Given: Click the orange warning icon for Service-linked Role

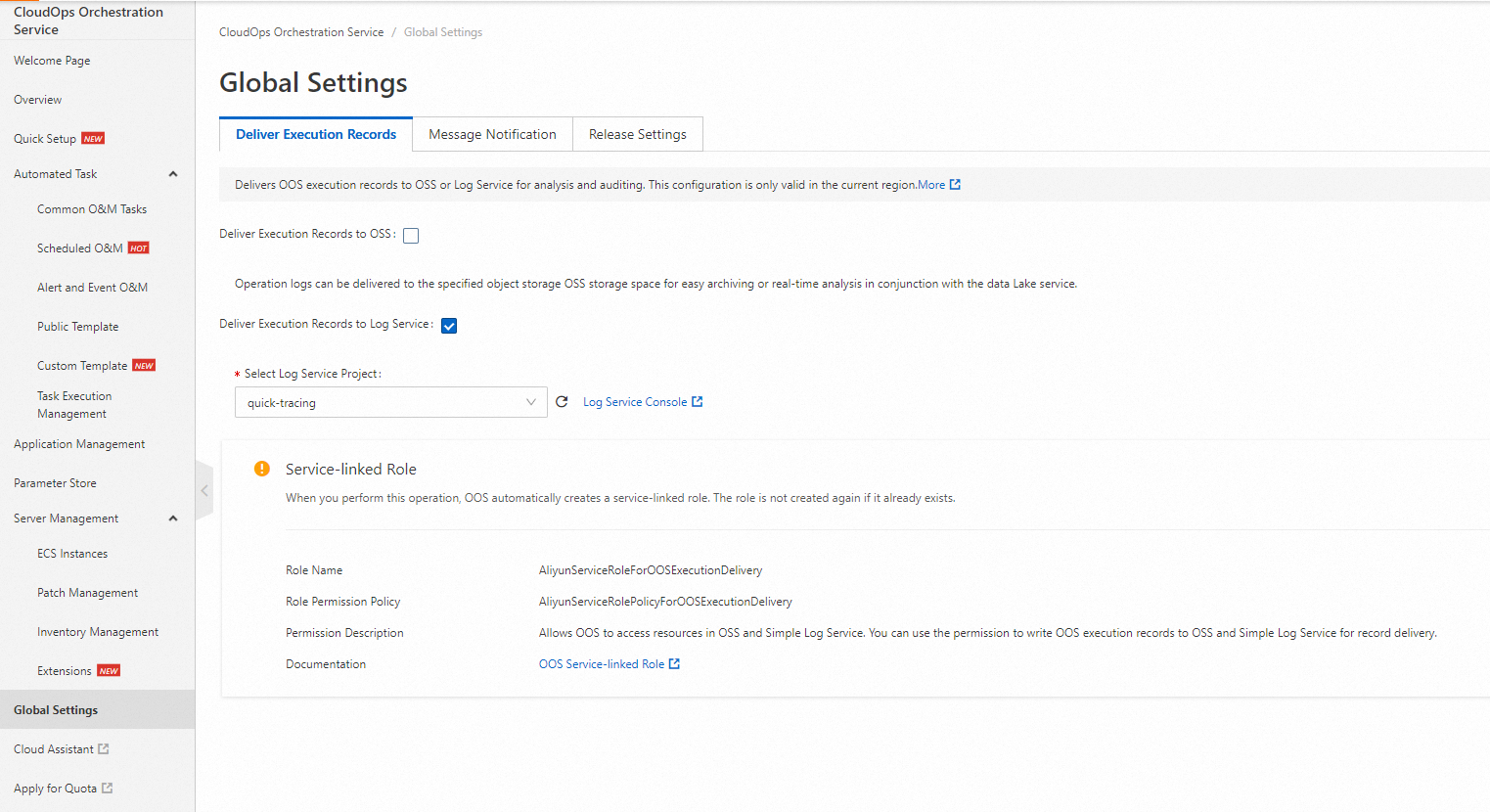Looking at the screenshot, I should 262,469.
